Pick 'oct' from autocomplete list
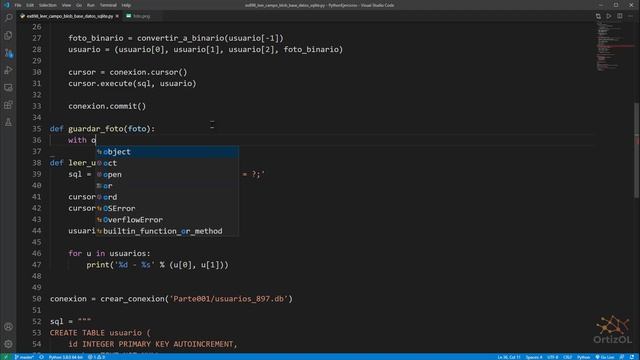The image size is (640, 360). (x=167, y=163)
